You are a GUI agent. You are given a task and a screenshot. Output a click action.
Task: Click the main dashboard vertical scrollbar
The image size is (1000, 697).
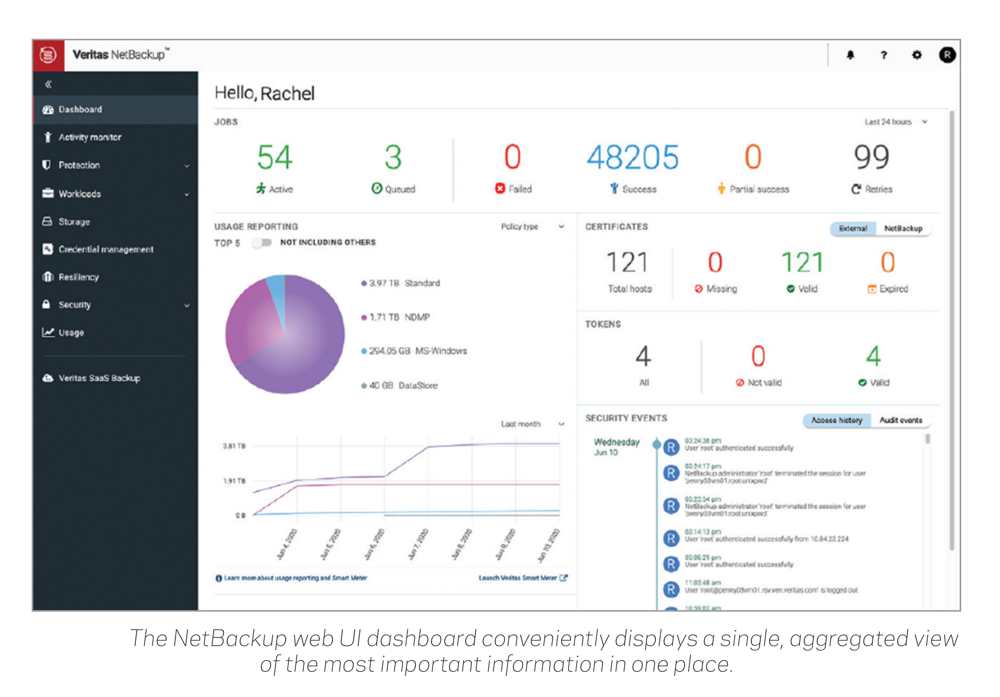(952, 330)
